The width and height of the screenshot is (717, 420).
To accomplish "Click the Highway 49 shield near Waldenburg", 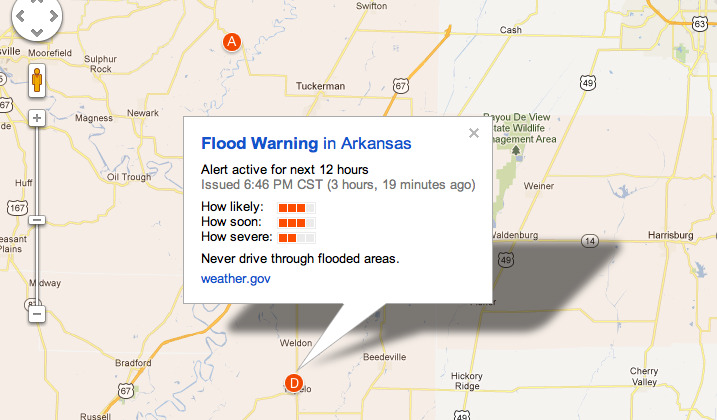I will 508,260.
